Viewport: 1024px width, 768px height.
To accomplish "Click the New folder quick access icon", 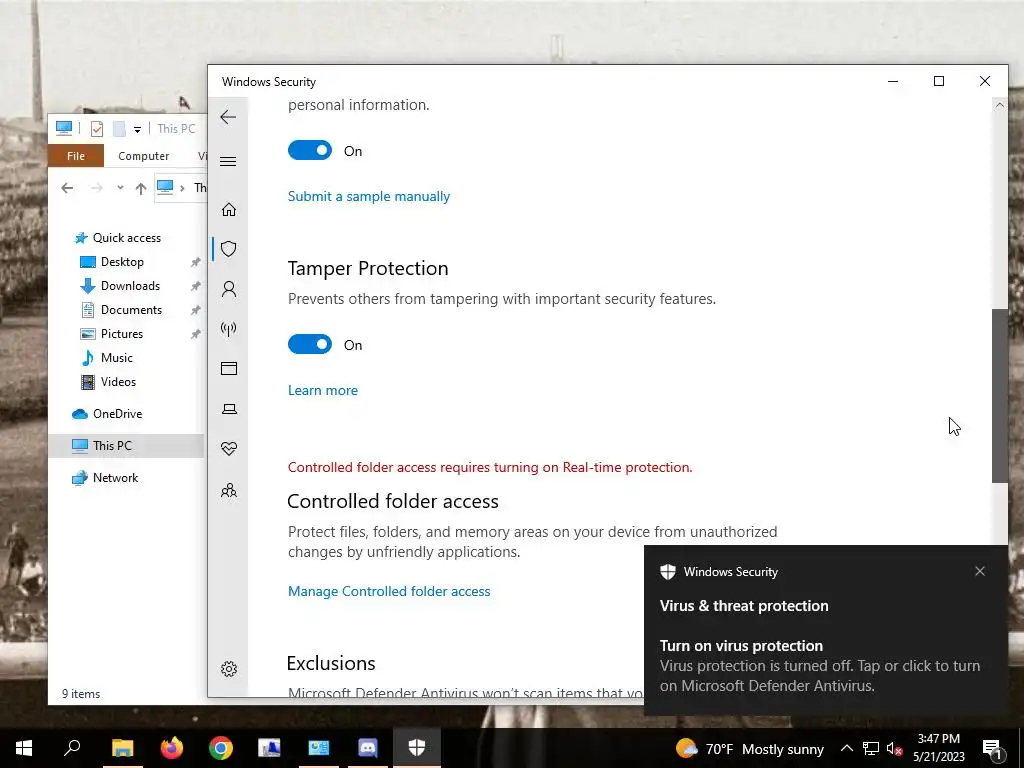I will pyautogui.click(x=119, y=129).
